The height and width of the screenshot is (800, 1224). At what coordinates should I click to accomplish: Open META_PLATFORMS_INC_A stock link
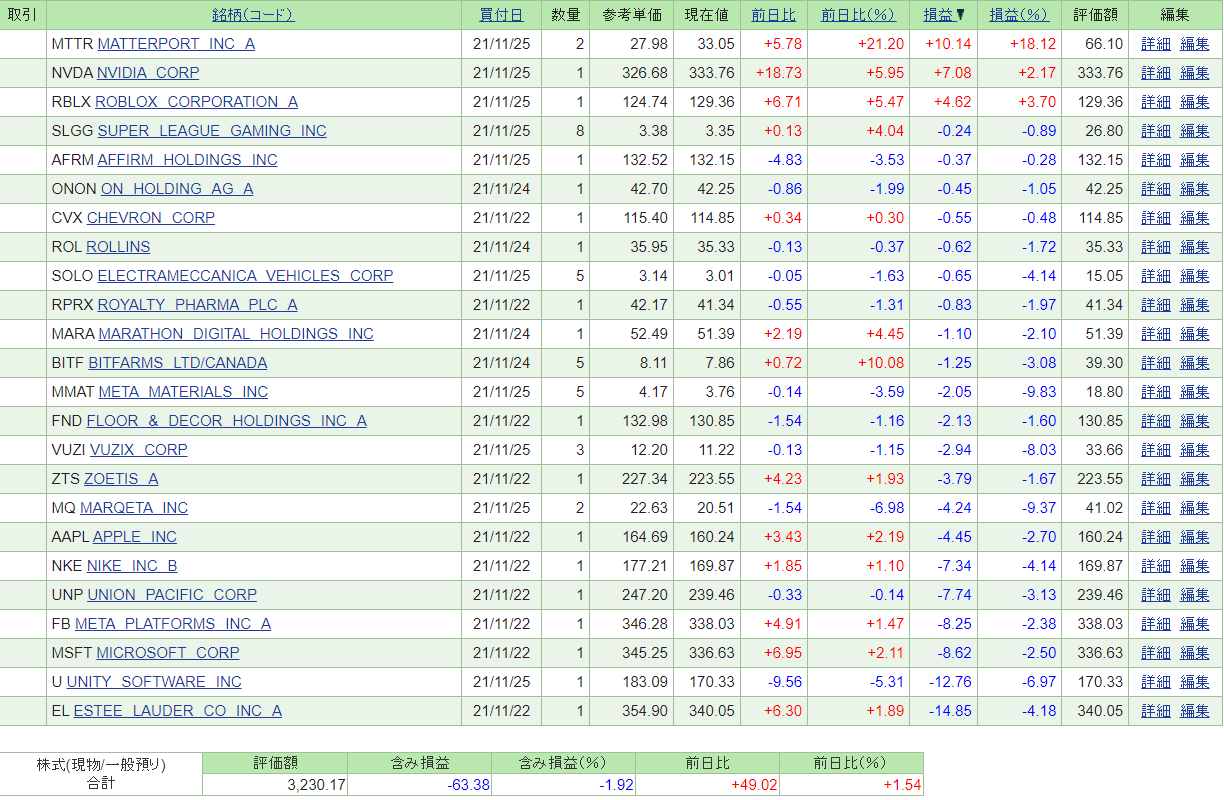[173, 624]
